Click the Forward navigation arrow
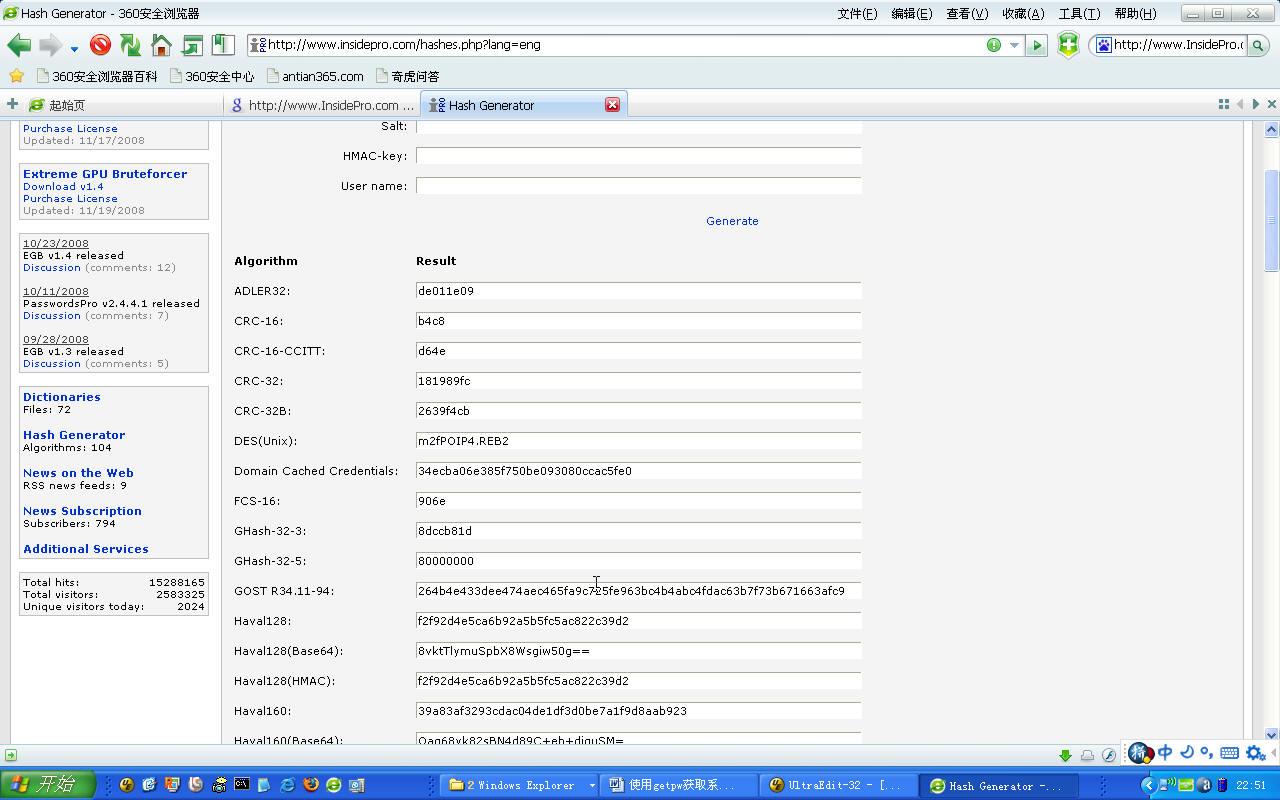Viewport: 1280px width, 800px height. (51, 45)
